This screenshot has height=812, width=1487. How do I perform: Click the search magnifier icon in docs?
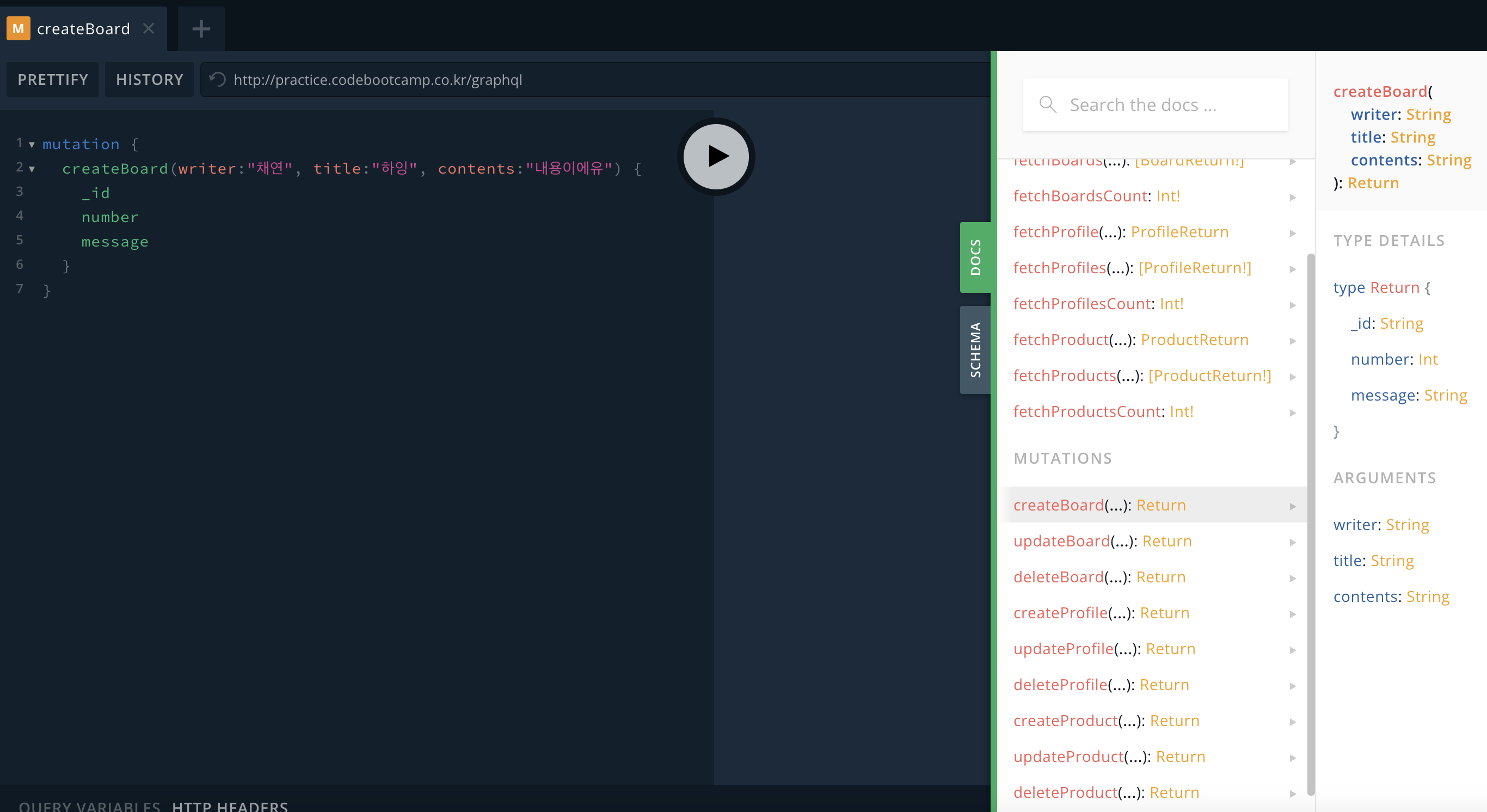tap(1047, 104)
